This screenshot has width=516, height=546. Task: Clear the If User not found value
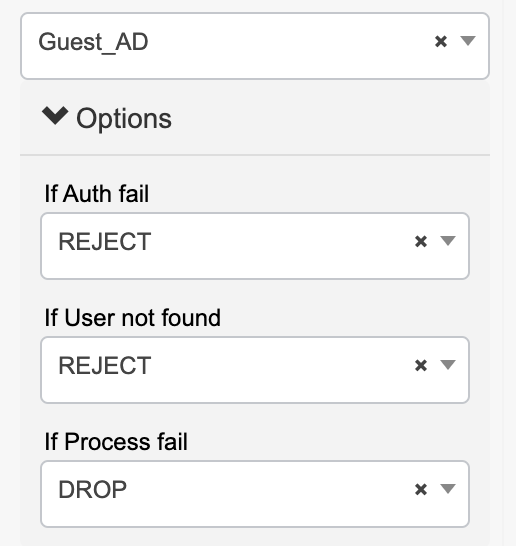421,365
